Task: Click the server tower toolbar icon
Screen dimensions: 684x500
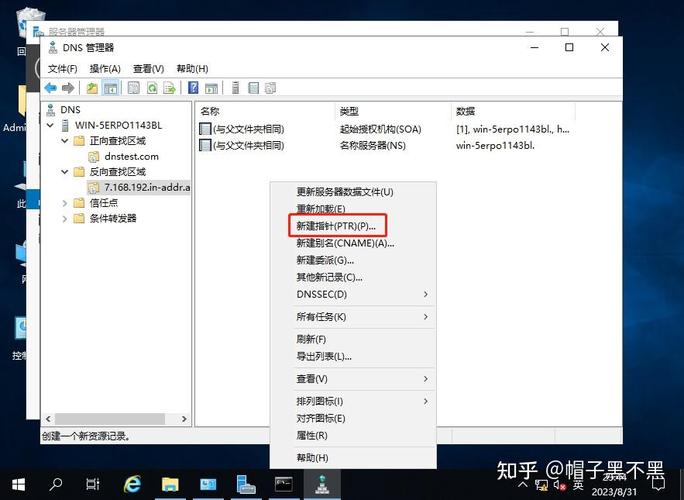Action: coord(235,88)
